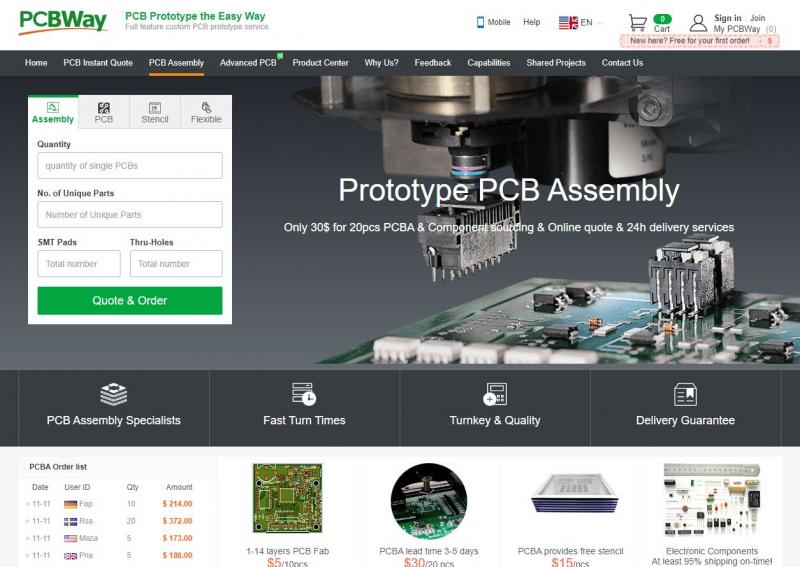
Task: Switch to the Assembly quote tab
Action: click(53, 112)
